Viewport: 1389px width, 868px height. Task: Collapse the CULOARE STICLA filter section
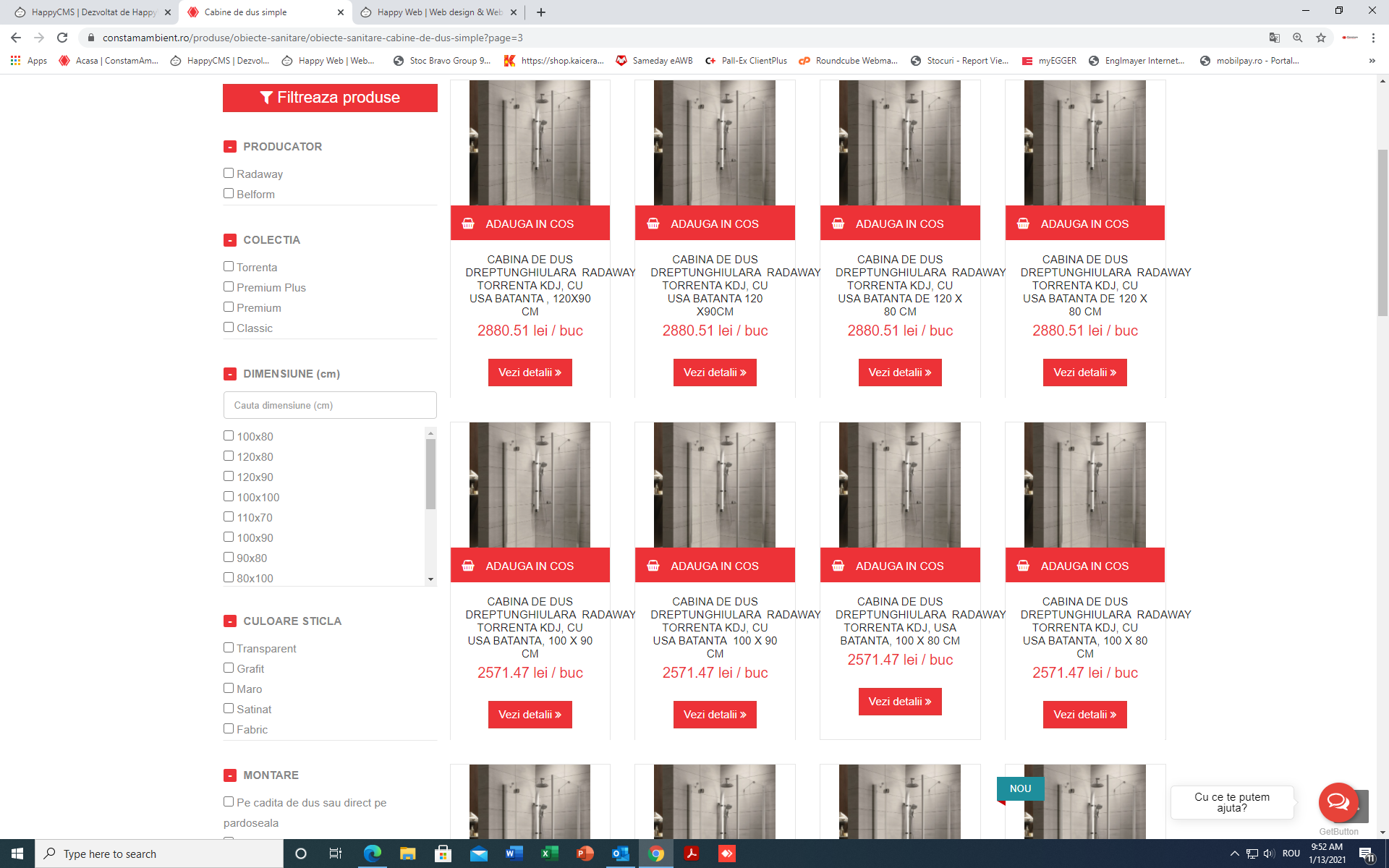point(230,621)
